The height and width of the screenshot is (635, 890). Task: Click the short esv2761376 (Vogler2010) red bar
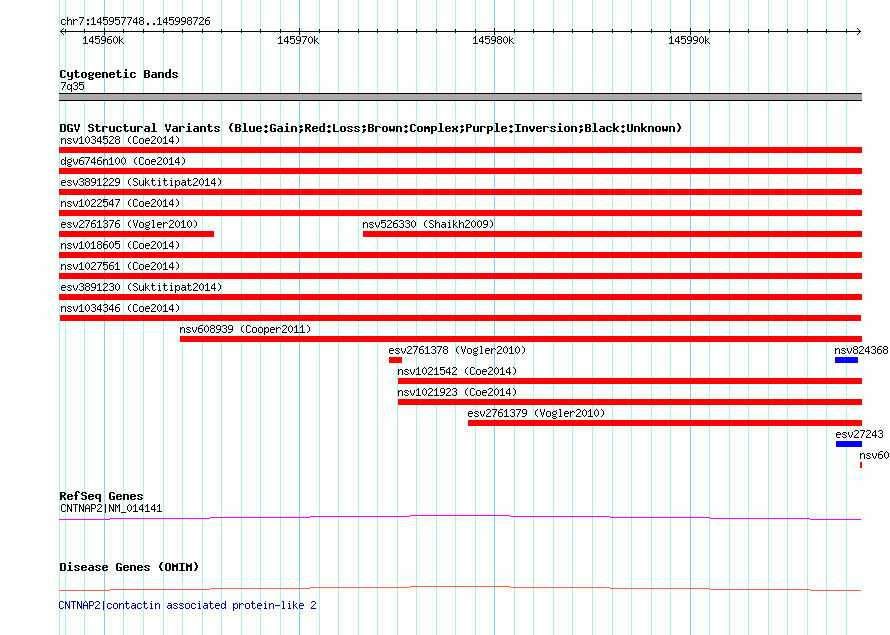click(136, 234)
